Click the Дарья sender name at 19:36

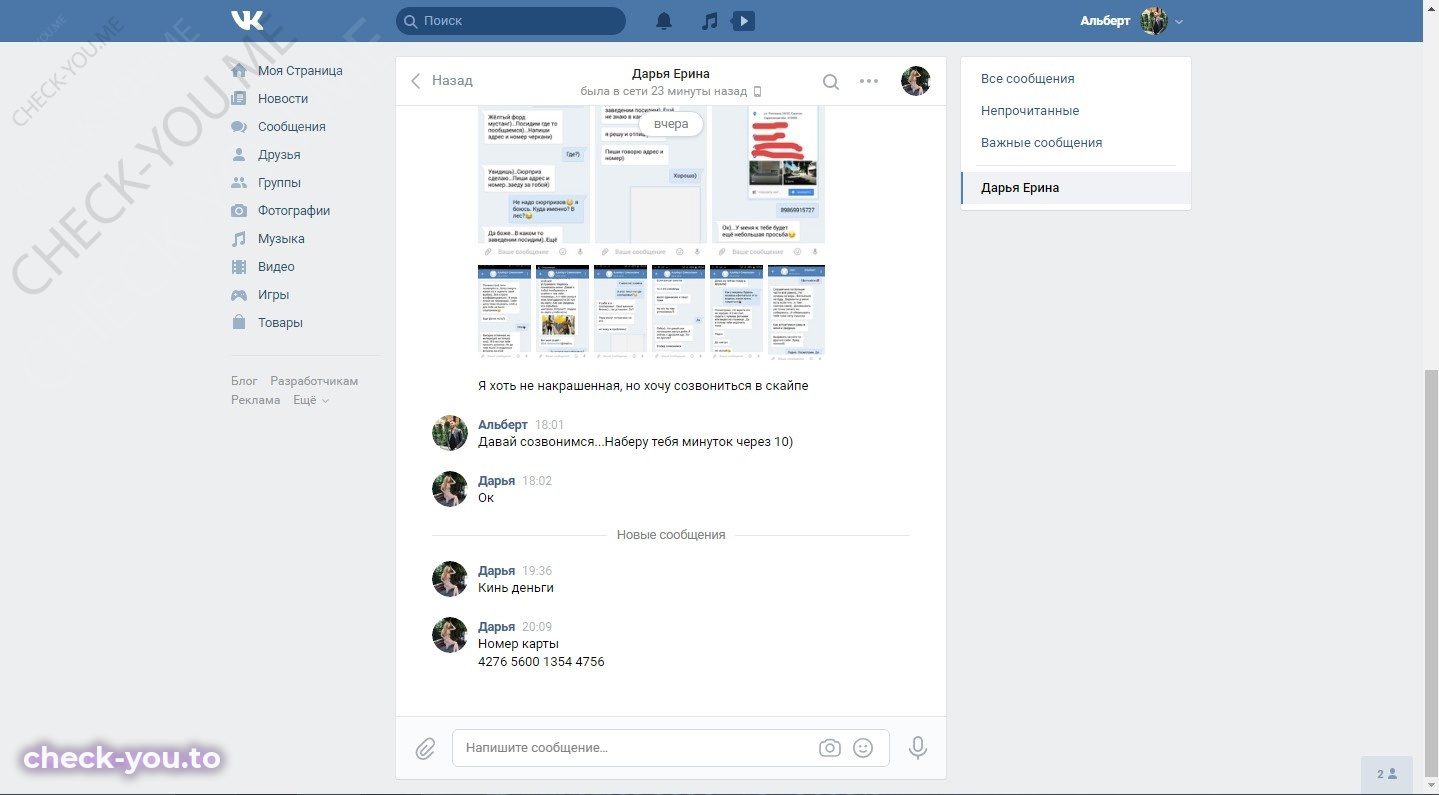pos(497,571)
